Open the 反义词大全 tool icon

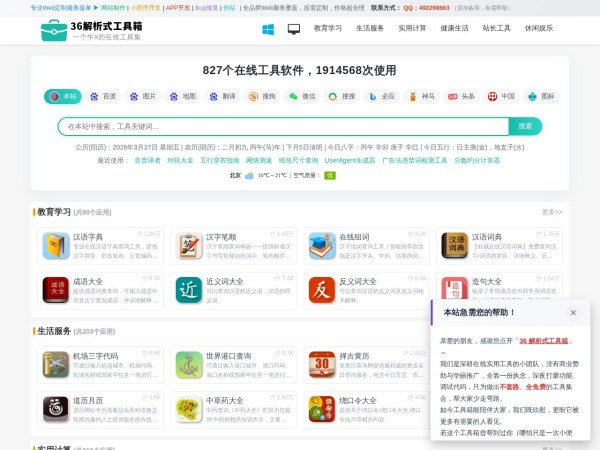tap(322, 290)
